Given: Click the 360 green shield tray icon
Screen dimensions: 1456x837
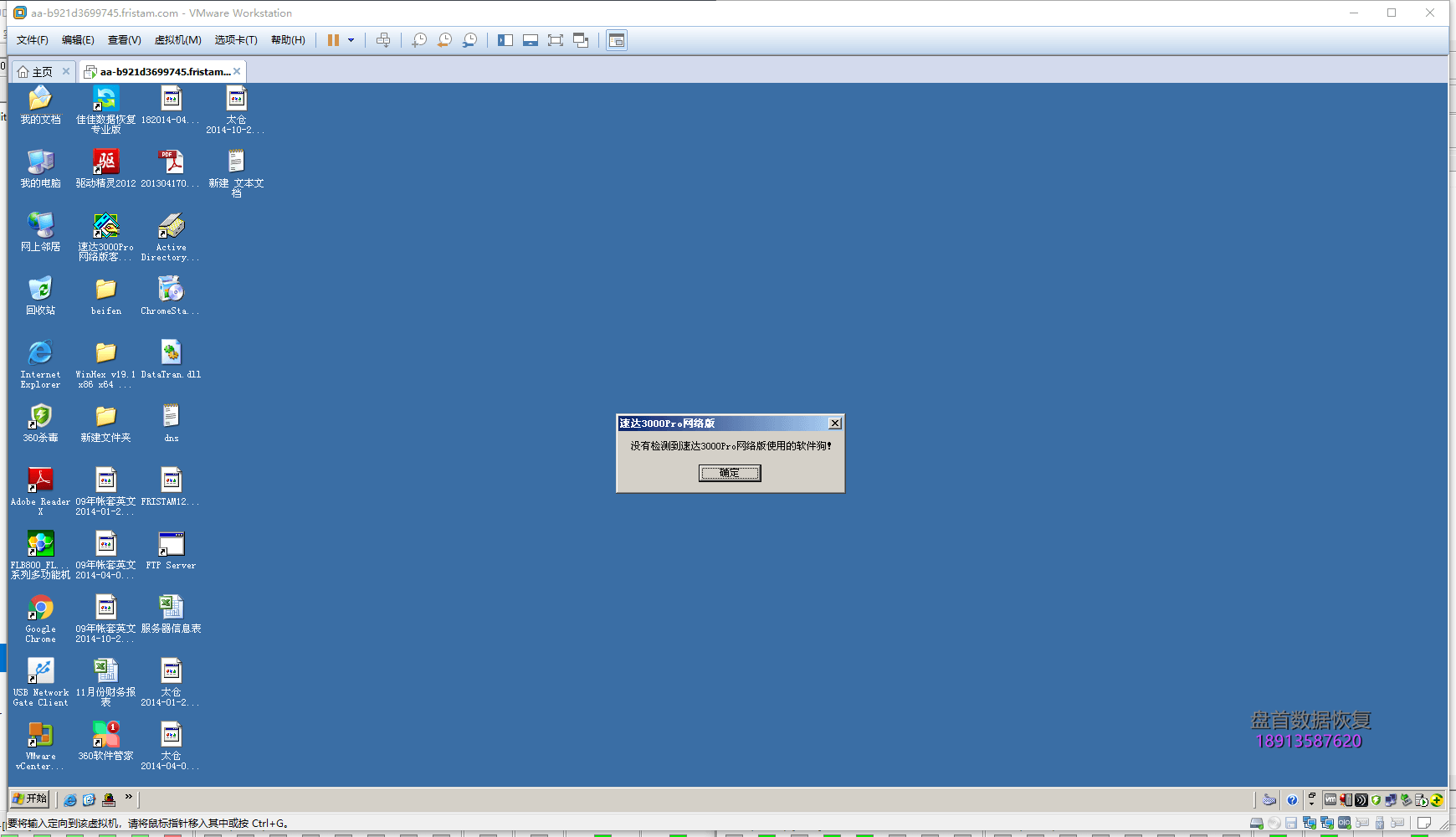Looking at the screenshot, I should click(x=1376, y=800).
